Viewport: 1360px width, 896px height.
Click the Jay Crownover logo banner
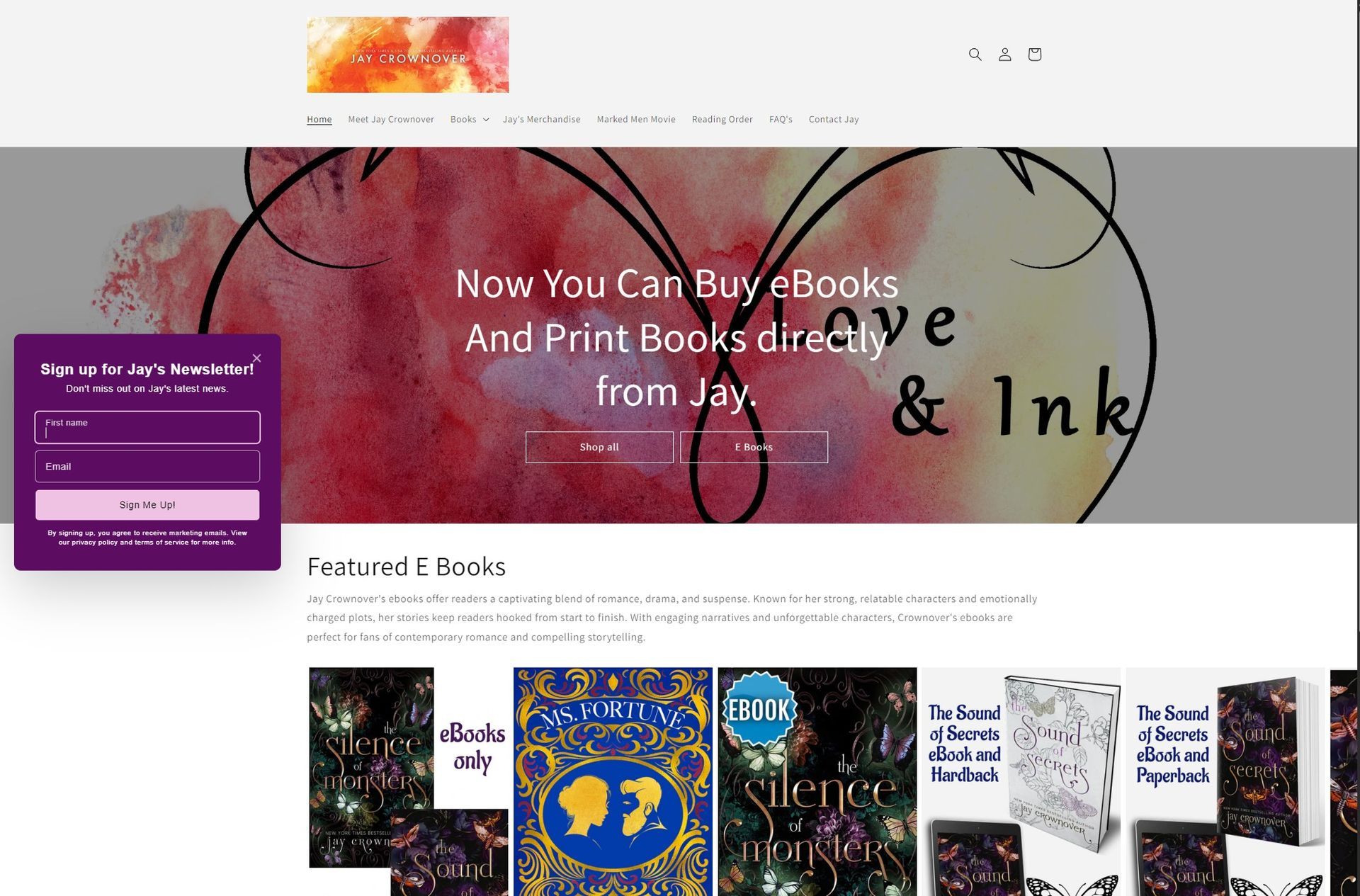pos(408,55)
